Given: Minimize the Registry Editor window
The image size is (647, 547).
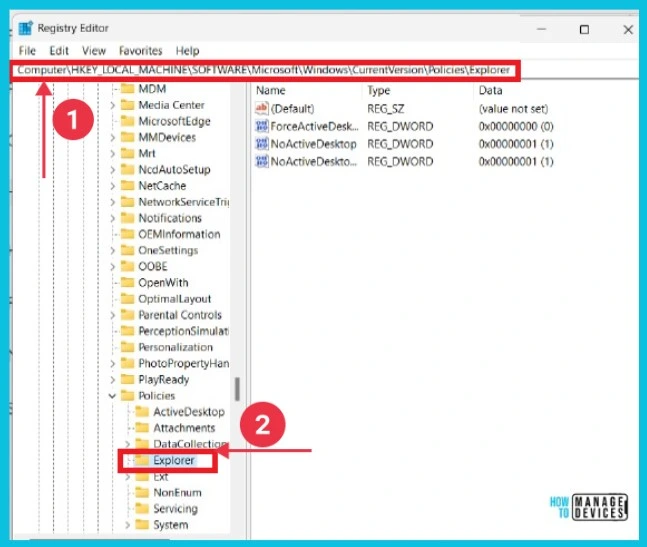Looking at the screenshot, I should click(x=541, y=30).
